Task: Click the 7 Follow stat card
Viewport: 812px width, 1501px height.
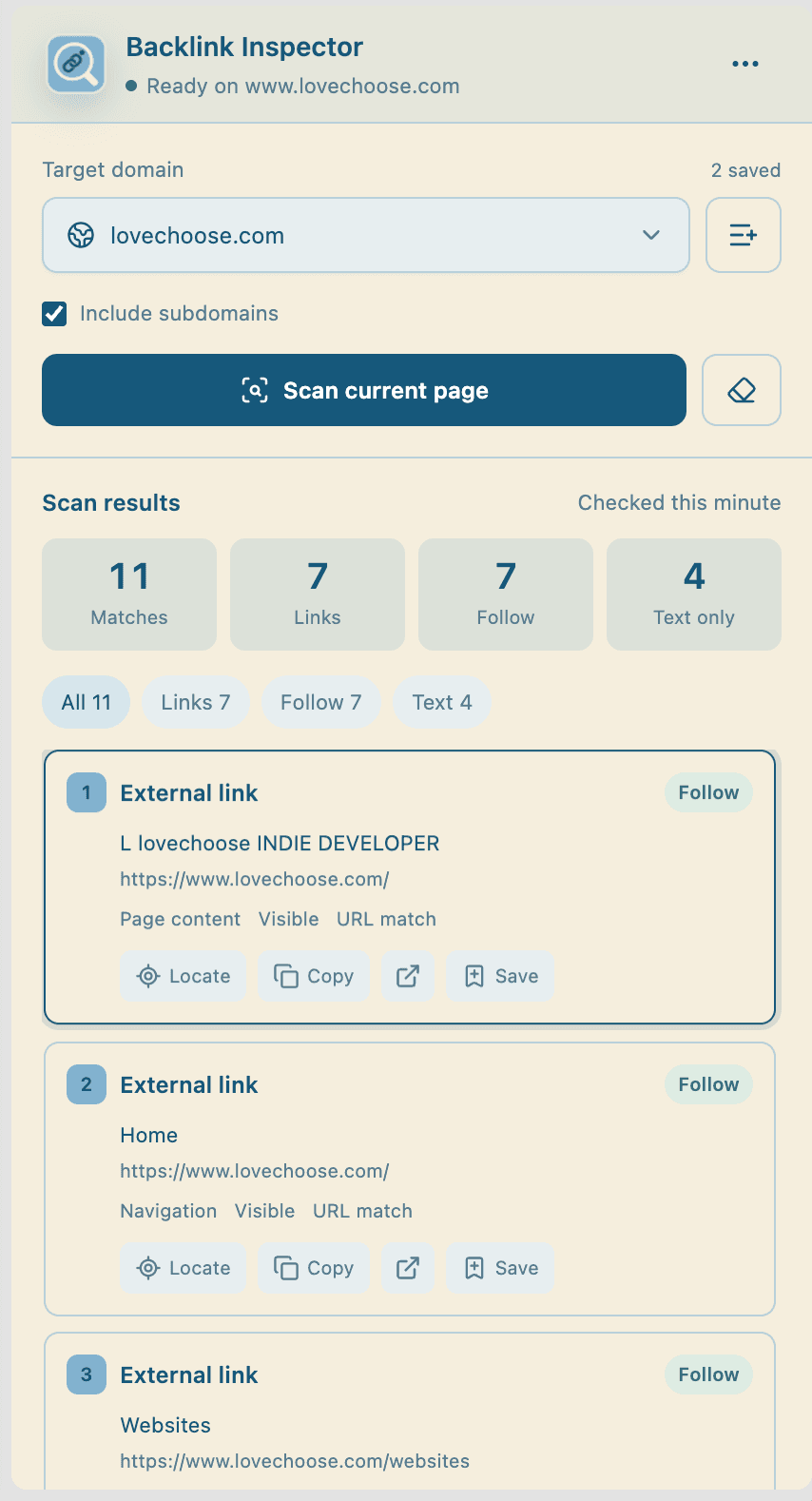Action: (506, 595)
